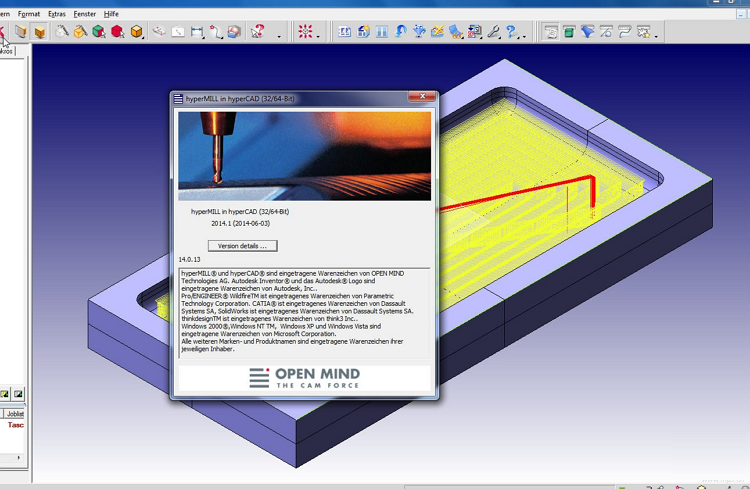The height and width of the screenshot is (489, 750).
Task: Click the blue S-curve icon in right toolbar
Action: [625, 32]
